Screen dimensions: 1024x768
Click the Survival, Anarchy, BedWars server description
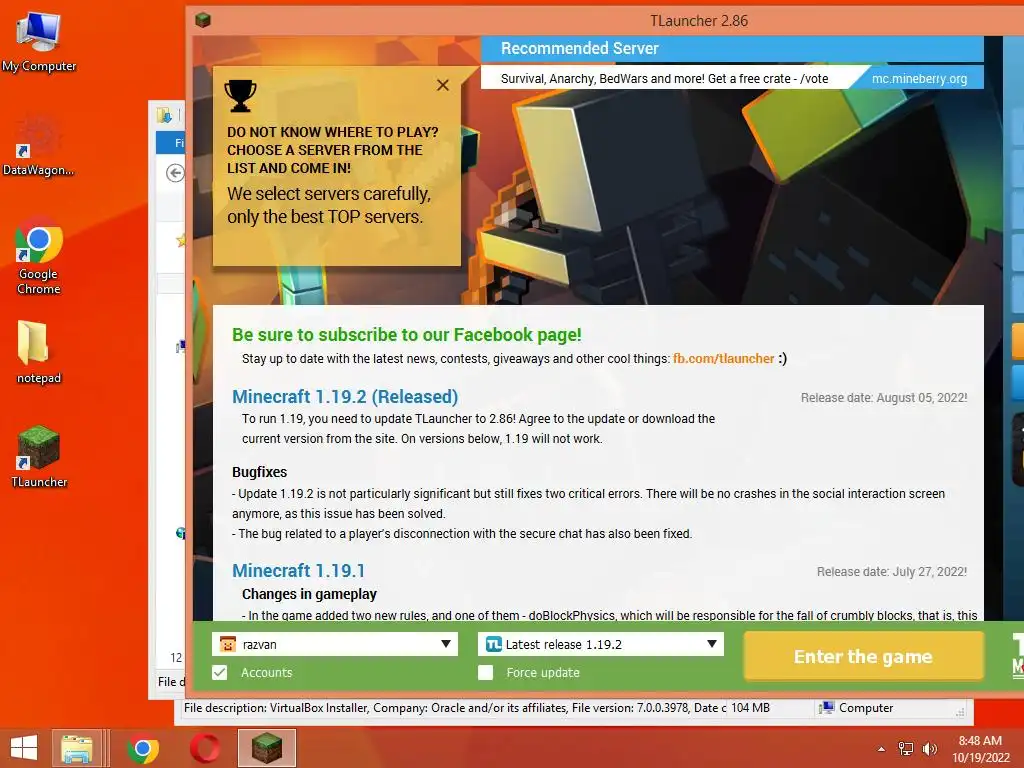664,79
